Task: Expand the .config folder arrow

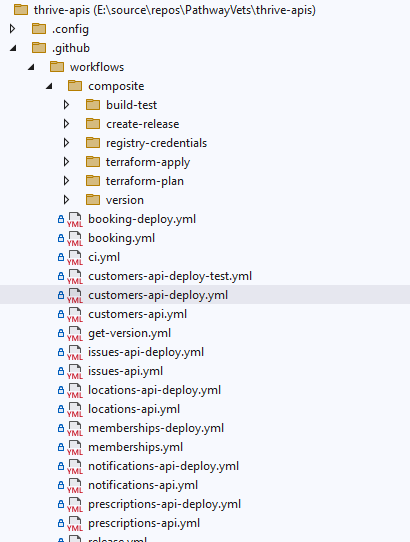Action: click(12, 29)
